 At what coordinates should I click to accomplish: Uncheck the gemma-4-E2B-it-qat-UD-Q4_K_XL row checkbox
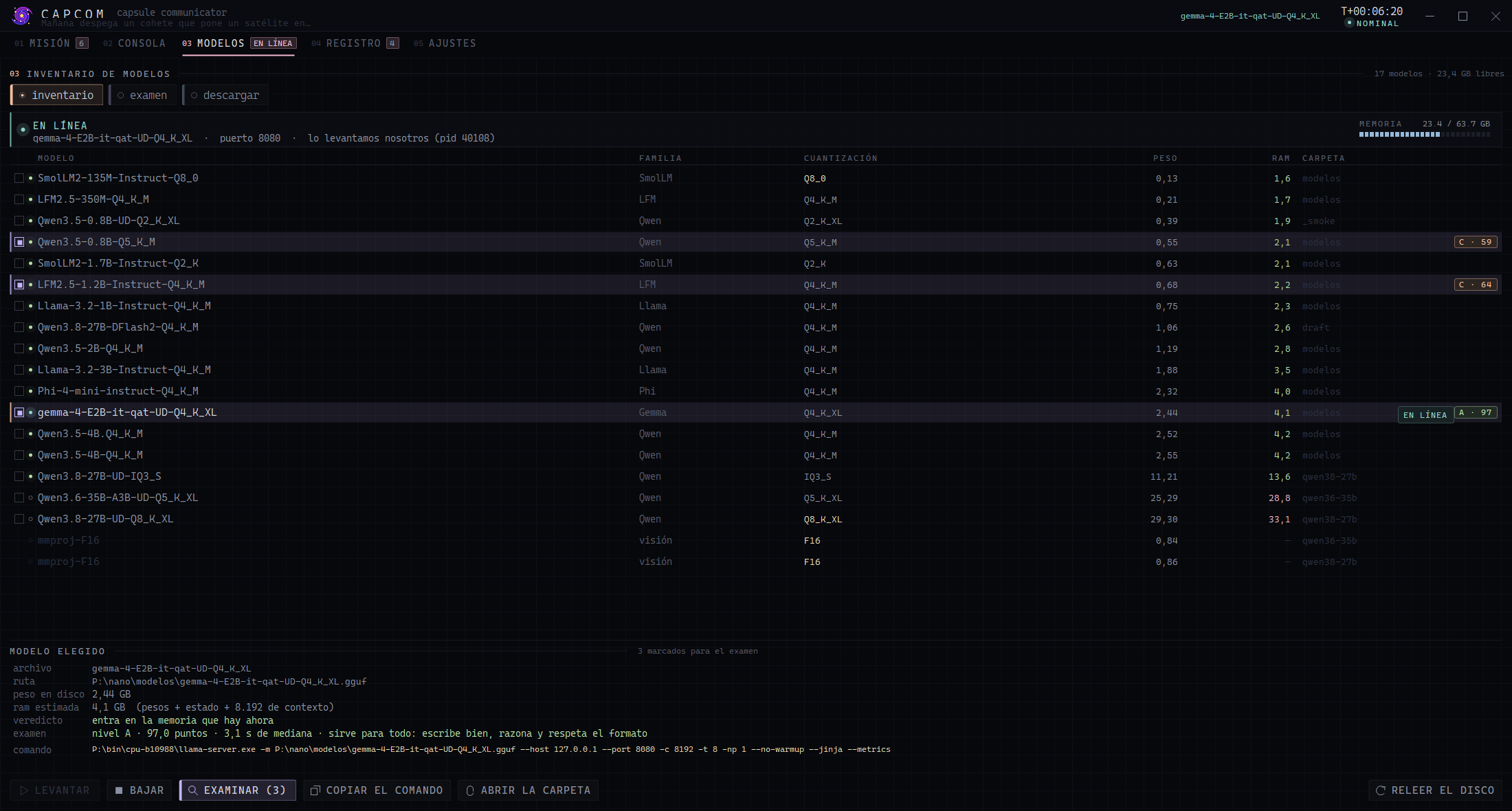point(19,412)
